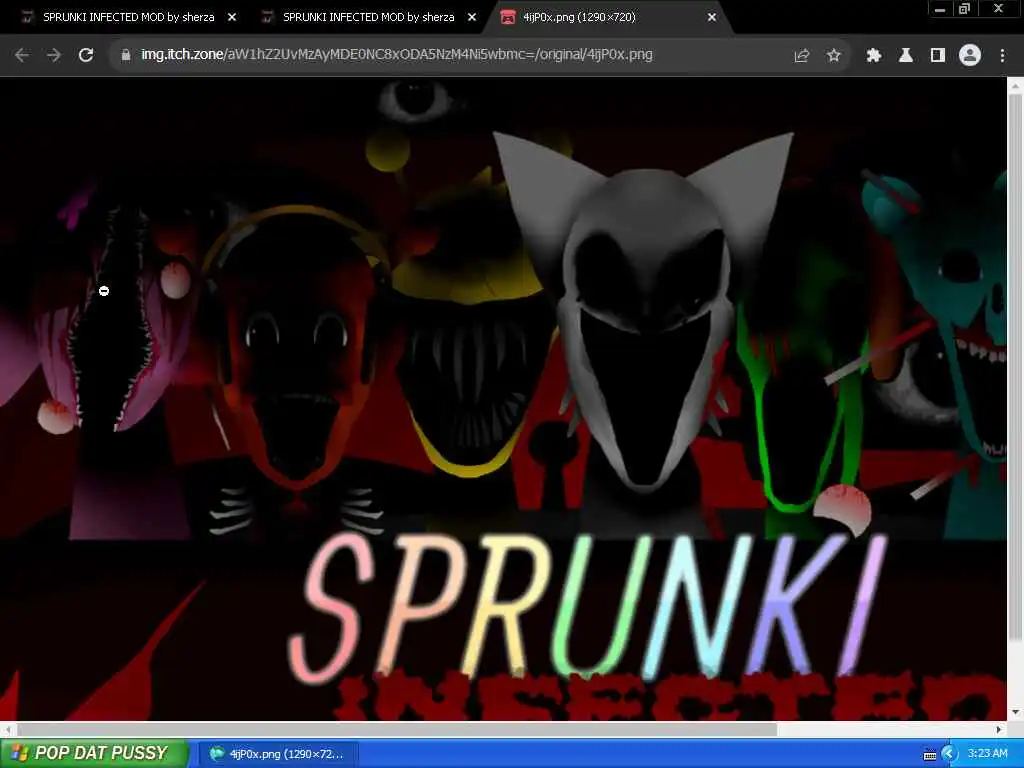The height and width of the screenshot is (768, 1024).
Task: Click 4ijP0x.png taskbar window button
Action: point(278,754)
